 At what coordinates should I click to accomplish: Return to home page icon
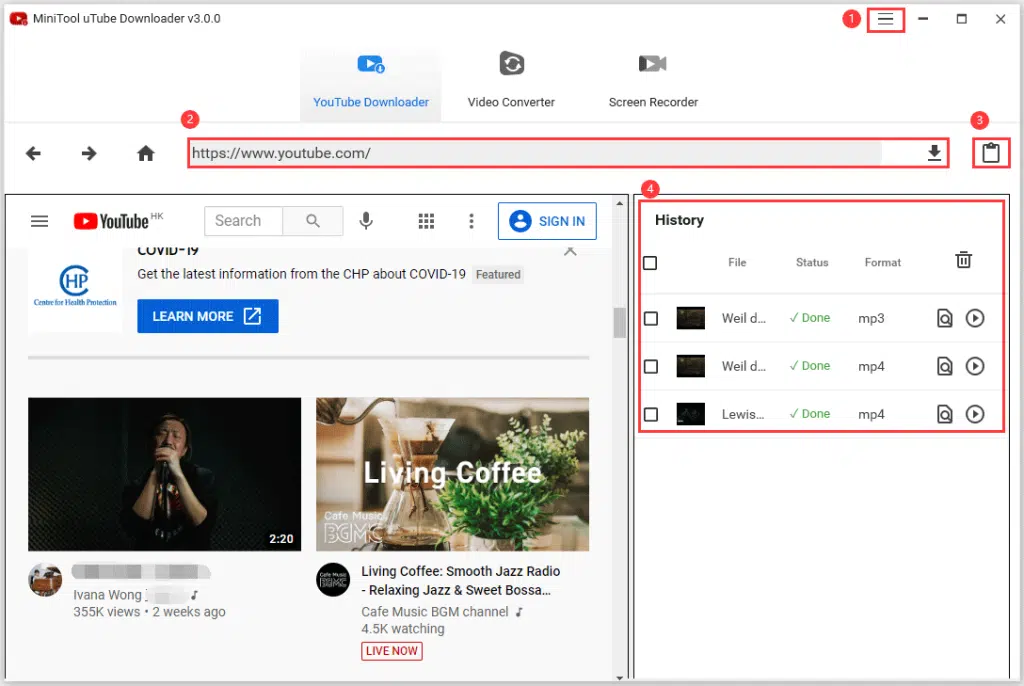coord(146,153)
